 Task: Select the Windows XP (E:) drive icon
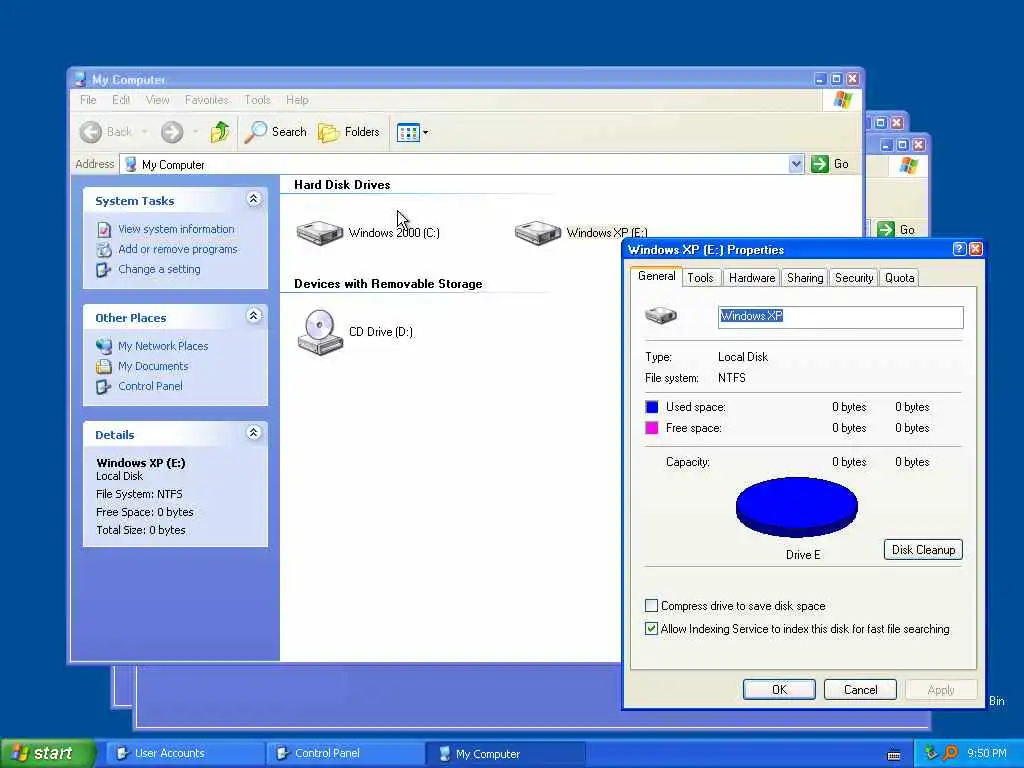point(537,232)
